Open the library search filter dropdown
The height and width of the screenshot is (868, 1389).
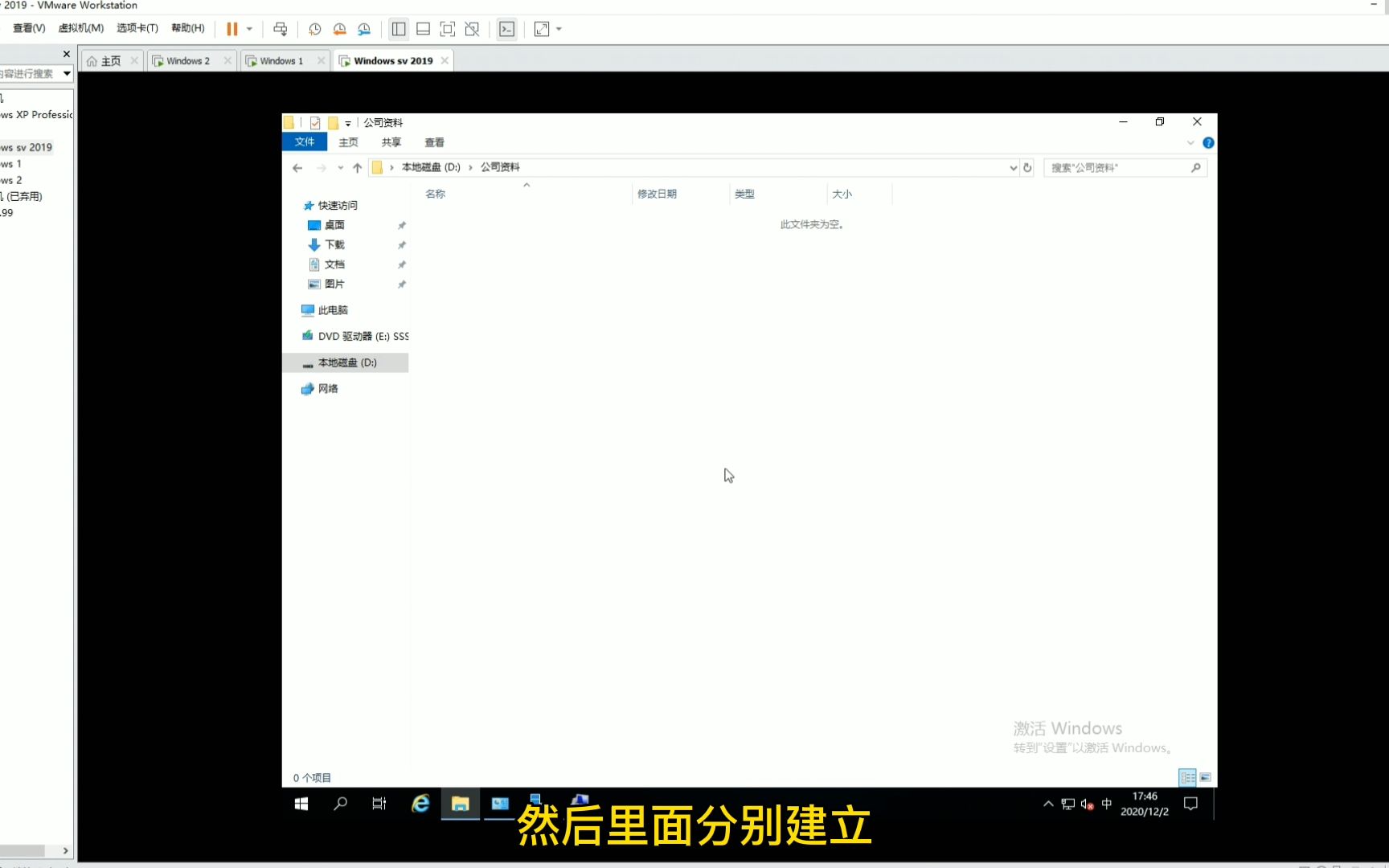[x=67, y=73]
